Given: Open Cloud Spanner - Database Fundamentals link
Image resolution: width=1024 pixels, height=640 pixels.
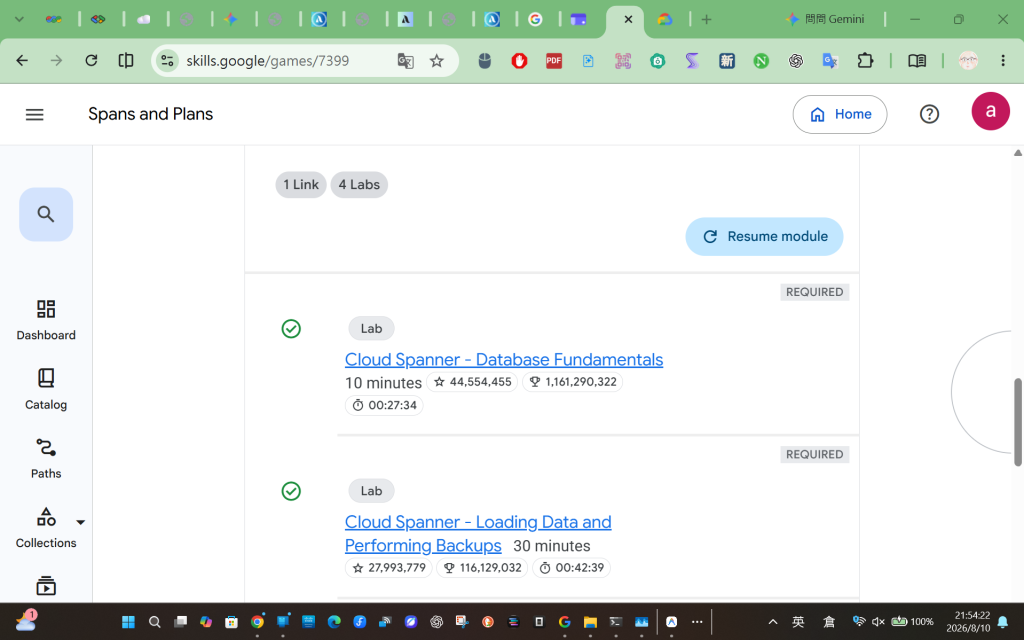Looking at the screenshot, I should pos(504,359).
